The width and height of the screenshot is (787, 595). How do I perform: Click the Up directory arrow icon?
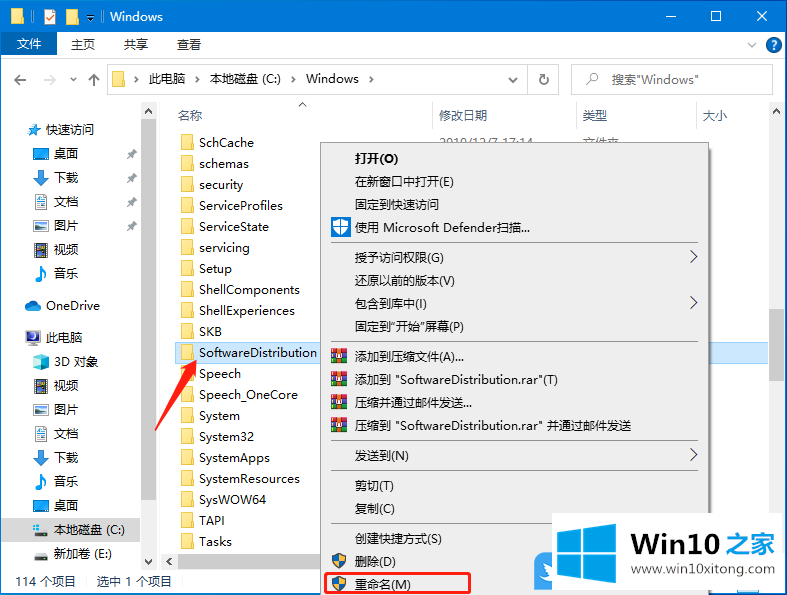94,79
